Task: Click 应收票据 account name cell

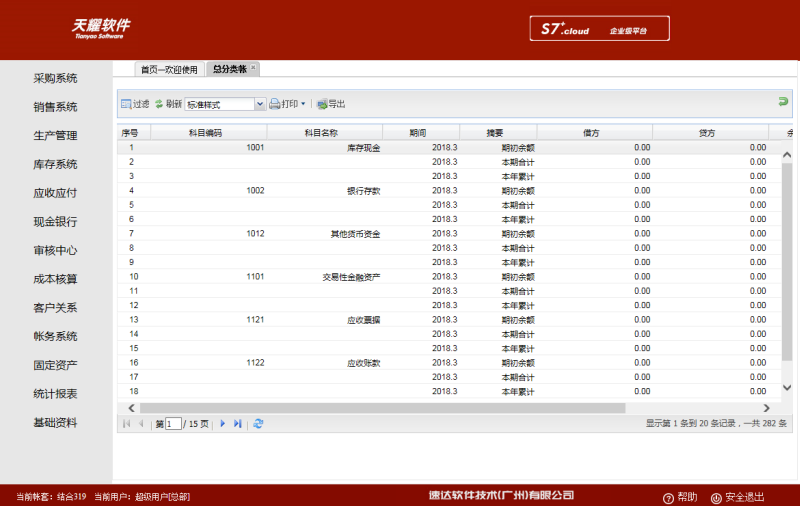Action: pyautogui.click(x=324, y=319)
